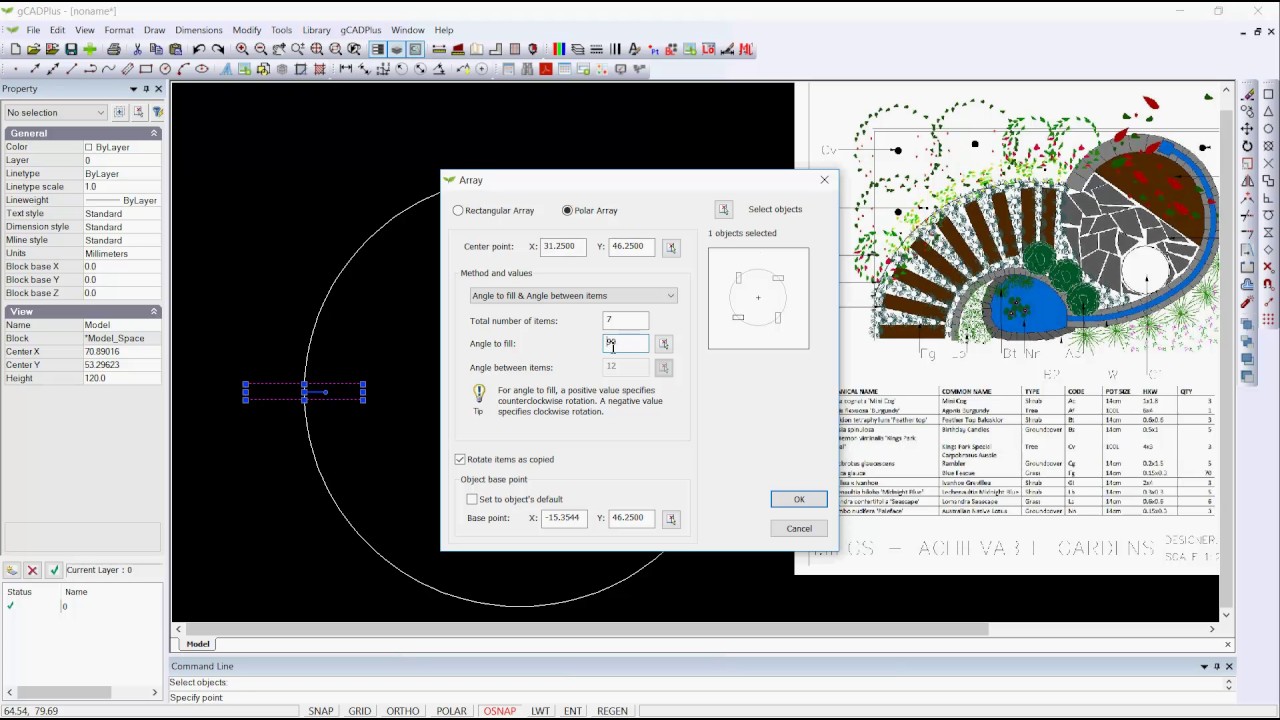
Task: Toggle OSNAP in the status bar
Action: (499, 711)
